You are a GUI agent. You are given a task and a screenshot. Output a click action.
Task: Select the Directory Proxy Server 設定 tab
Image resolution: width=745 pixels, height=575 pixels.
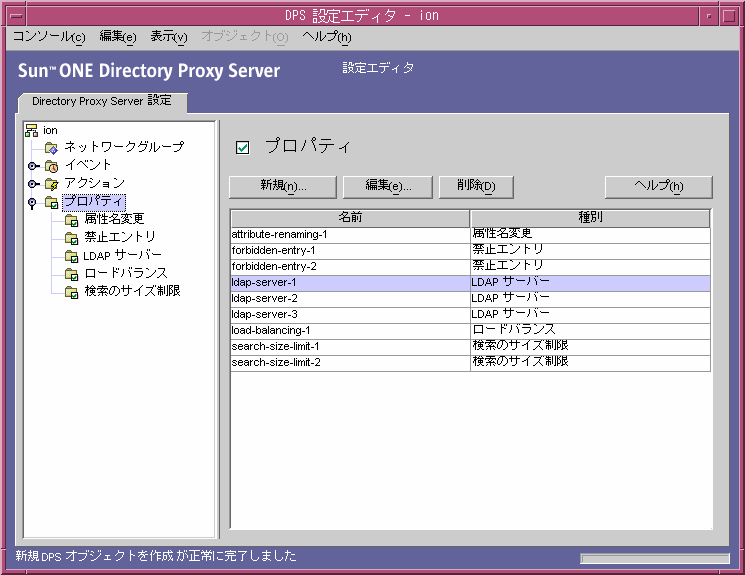[x=102, y=101]
